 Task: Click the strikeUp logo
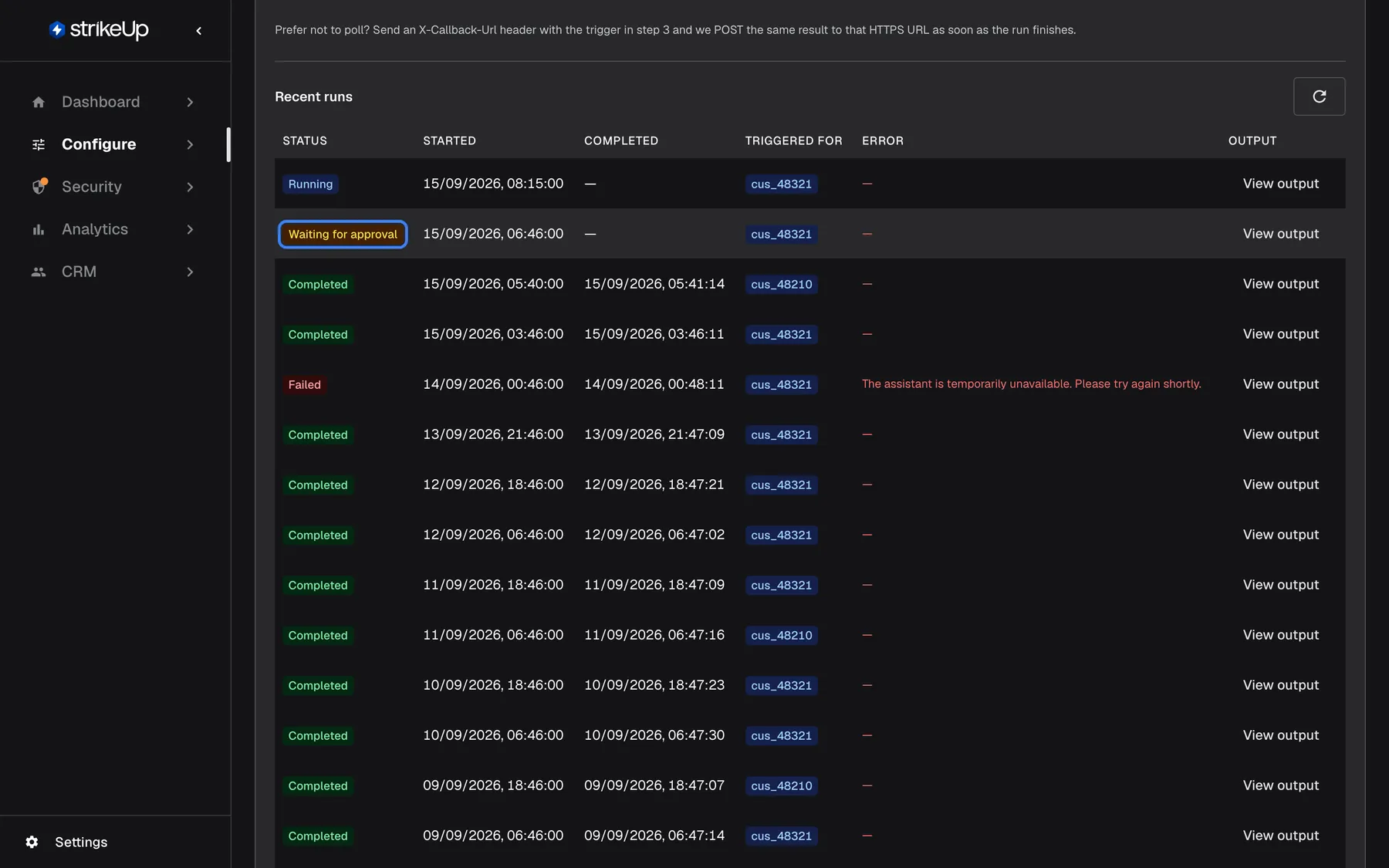click(x=99, y=29)
